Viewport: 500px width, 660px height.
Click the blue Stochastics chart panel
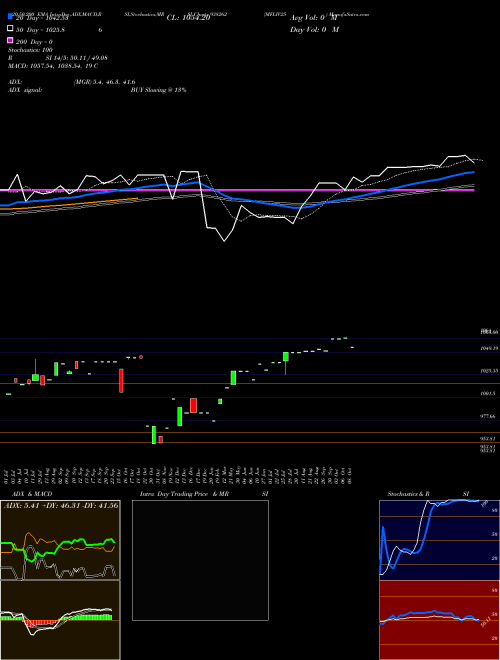point(439,540)
